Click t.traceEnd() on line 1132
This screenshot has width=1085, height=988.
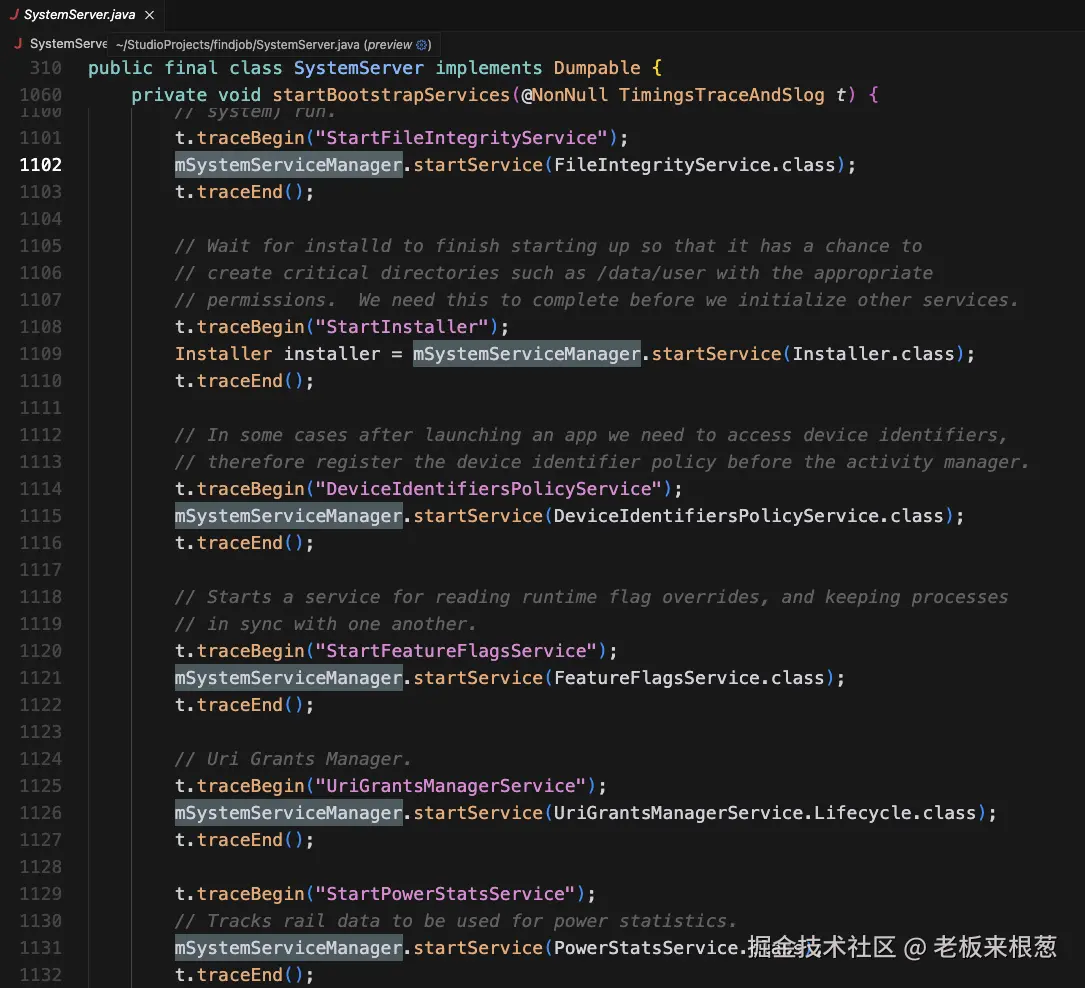(x=244, y=974)
